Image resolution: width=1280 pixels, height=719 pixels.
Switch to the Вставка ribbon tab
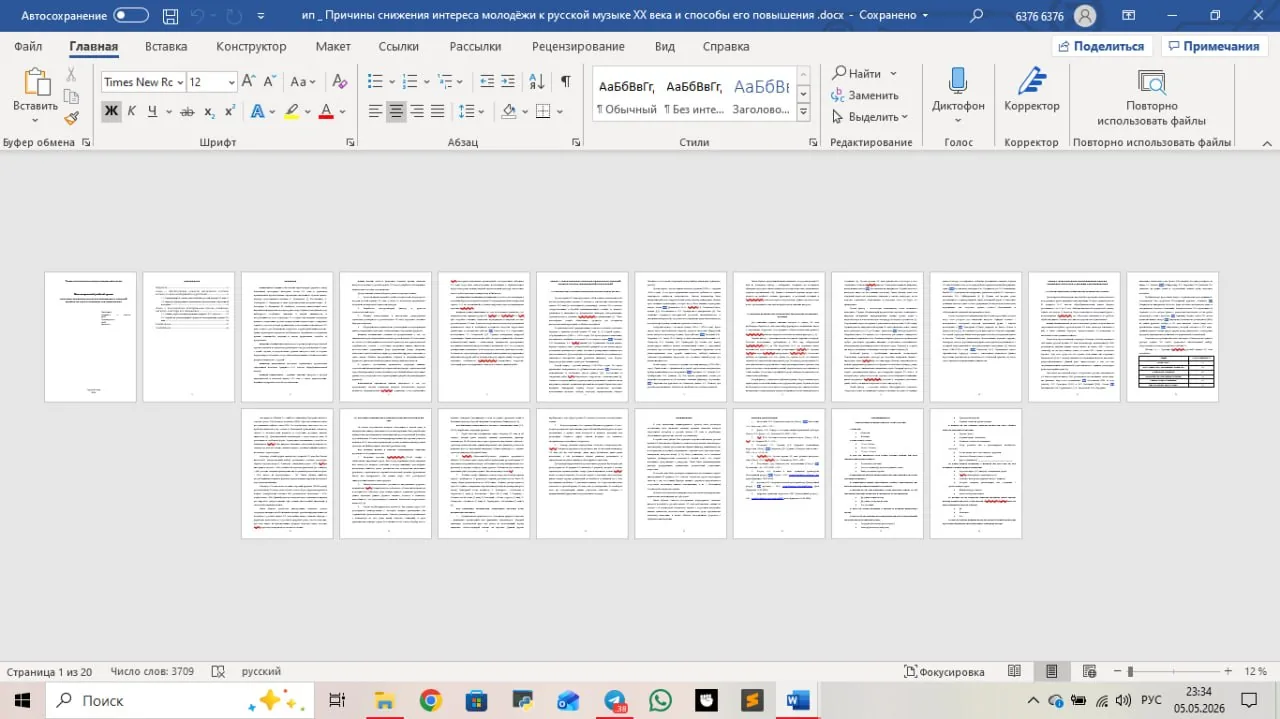pos(166,47)
